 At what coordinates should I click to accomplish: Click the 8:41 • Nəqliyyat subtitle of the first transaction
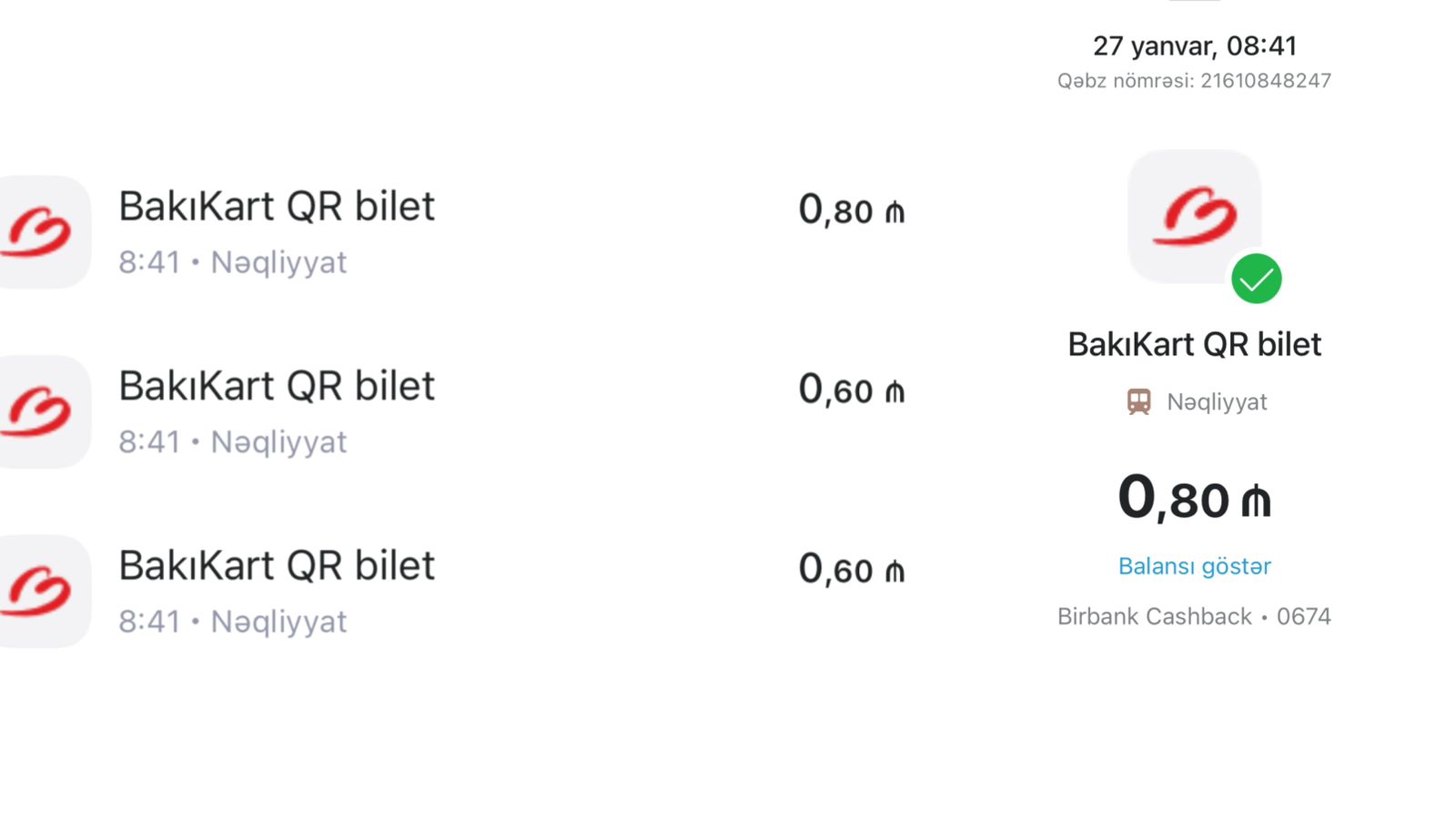[x=233, y=262]
